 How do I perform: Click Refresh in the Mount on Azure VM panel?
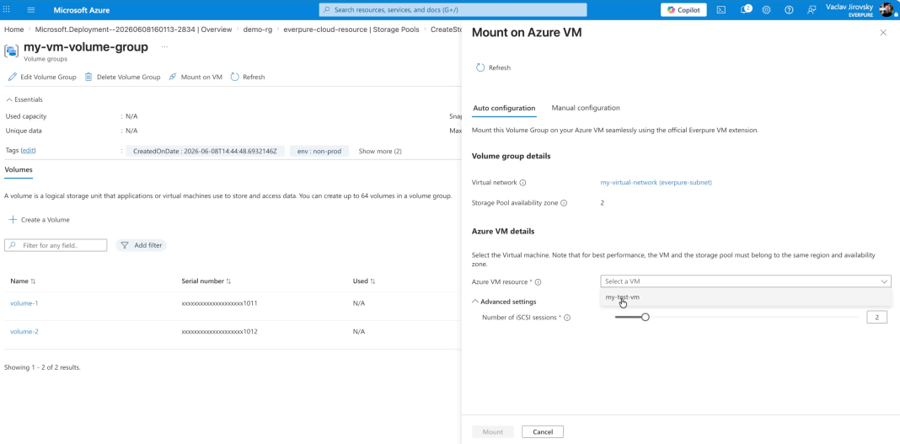(493, 68)
